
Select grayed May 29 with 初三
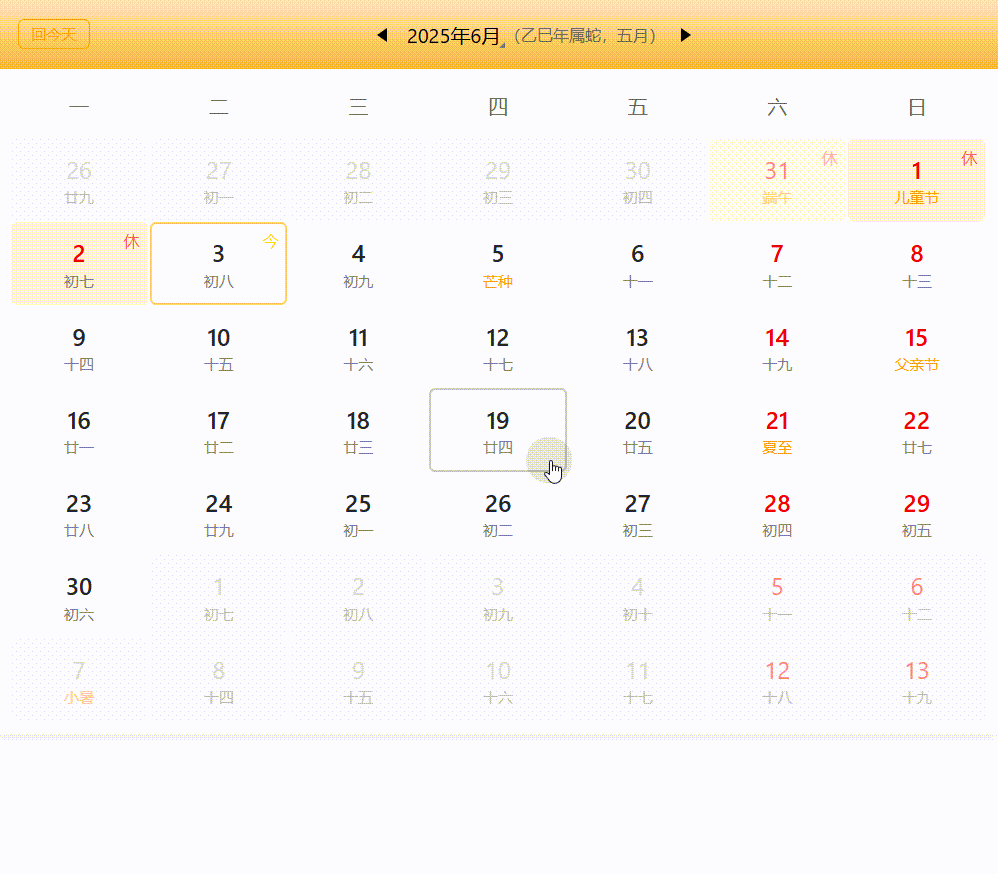coord(498,181)
